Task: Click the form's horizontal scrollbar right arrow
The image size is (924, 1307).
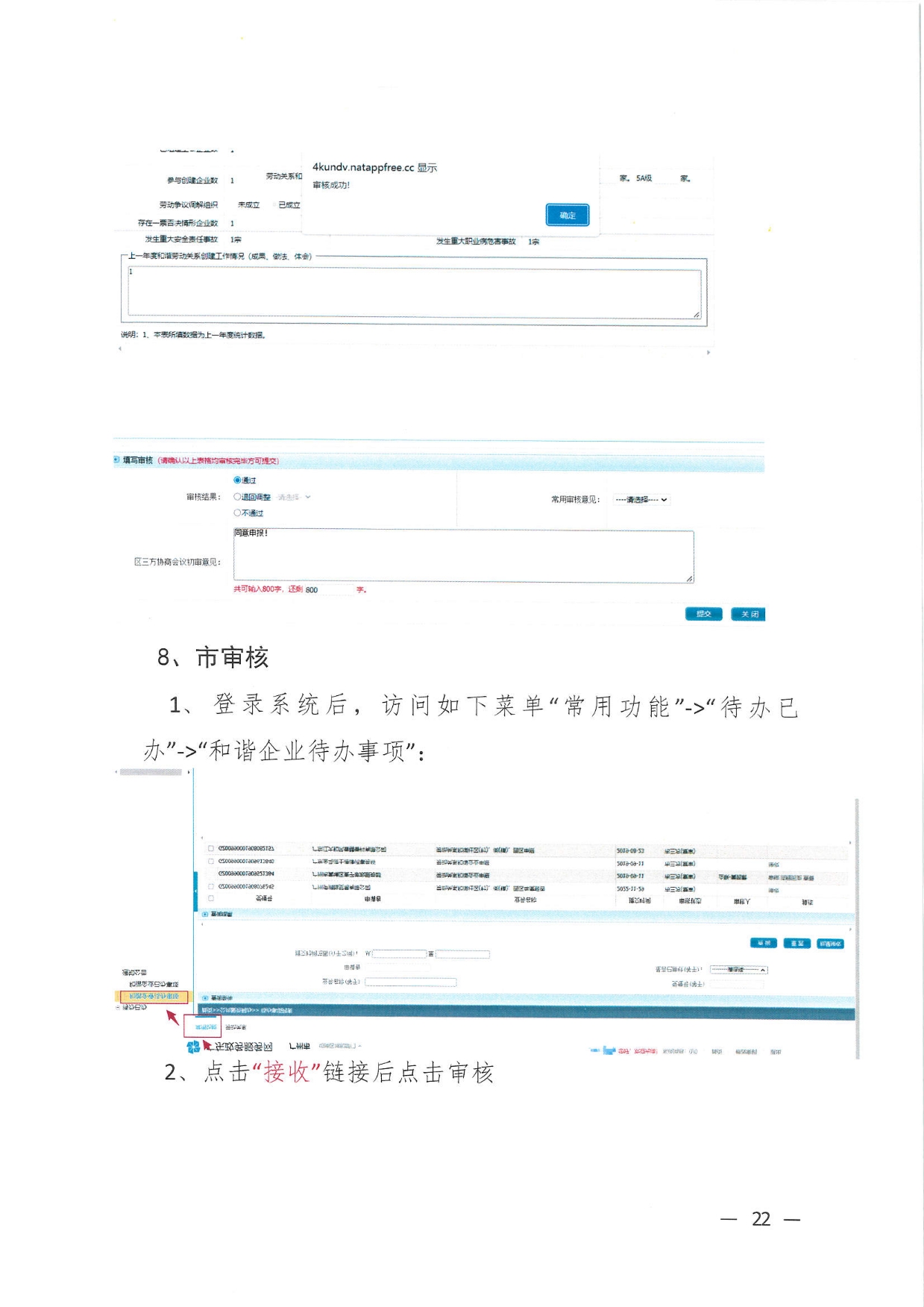Action: (708, 352)
